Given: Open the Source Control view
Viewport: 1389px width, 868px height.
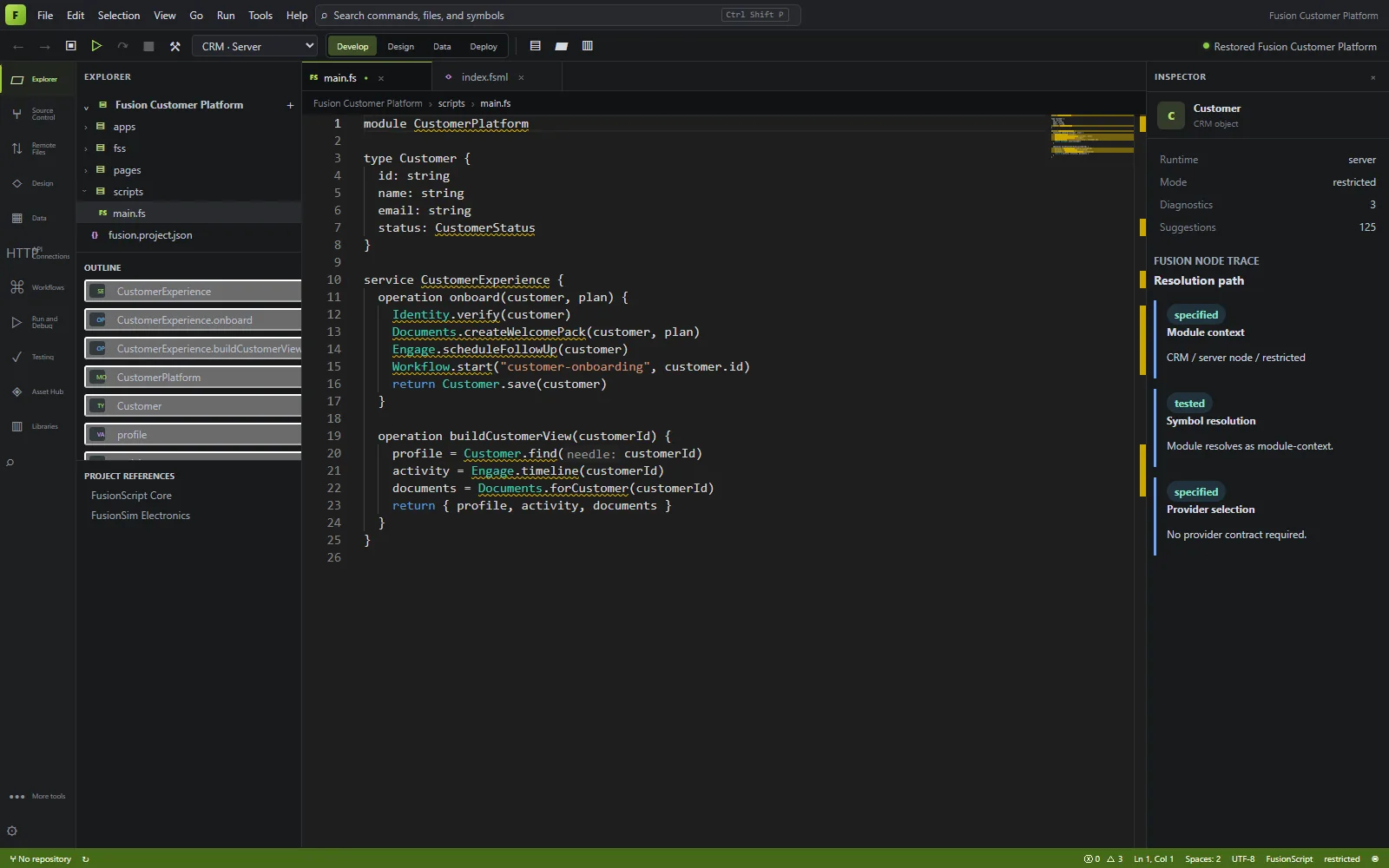Looking at the screenshot, I should [x=37, y=115].
